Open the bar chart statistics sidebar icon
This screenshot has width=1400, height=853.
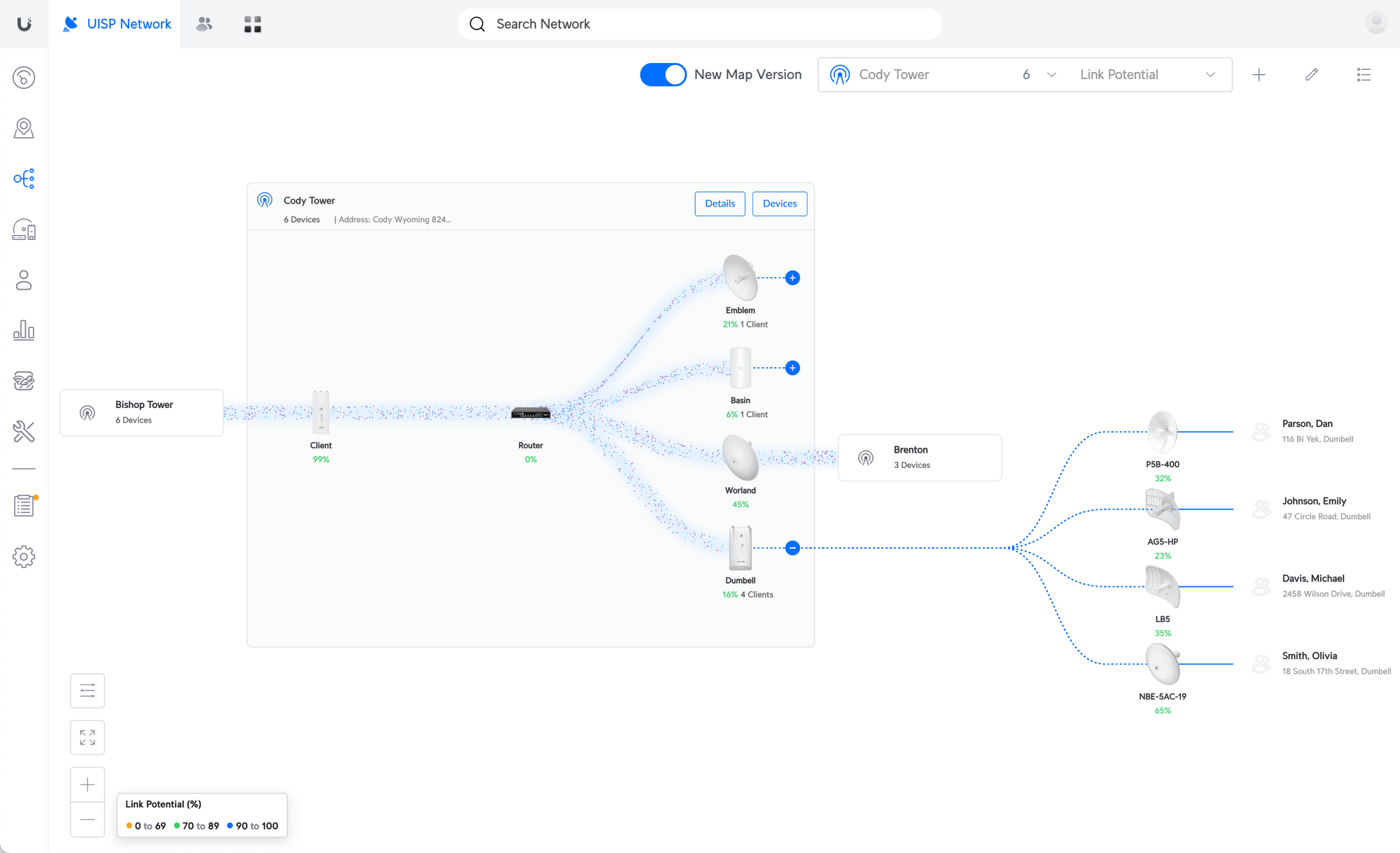point(24,330)
